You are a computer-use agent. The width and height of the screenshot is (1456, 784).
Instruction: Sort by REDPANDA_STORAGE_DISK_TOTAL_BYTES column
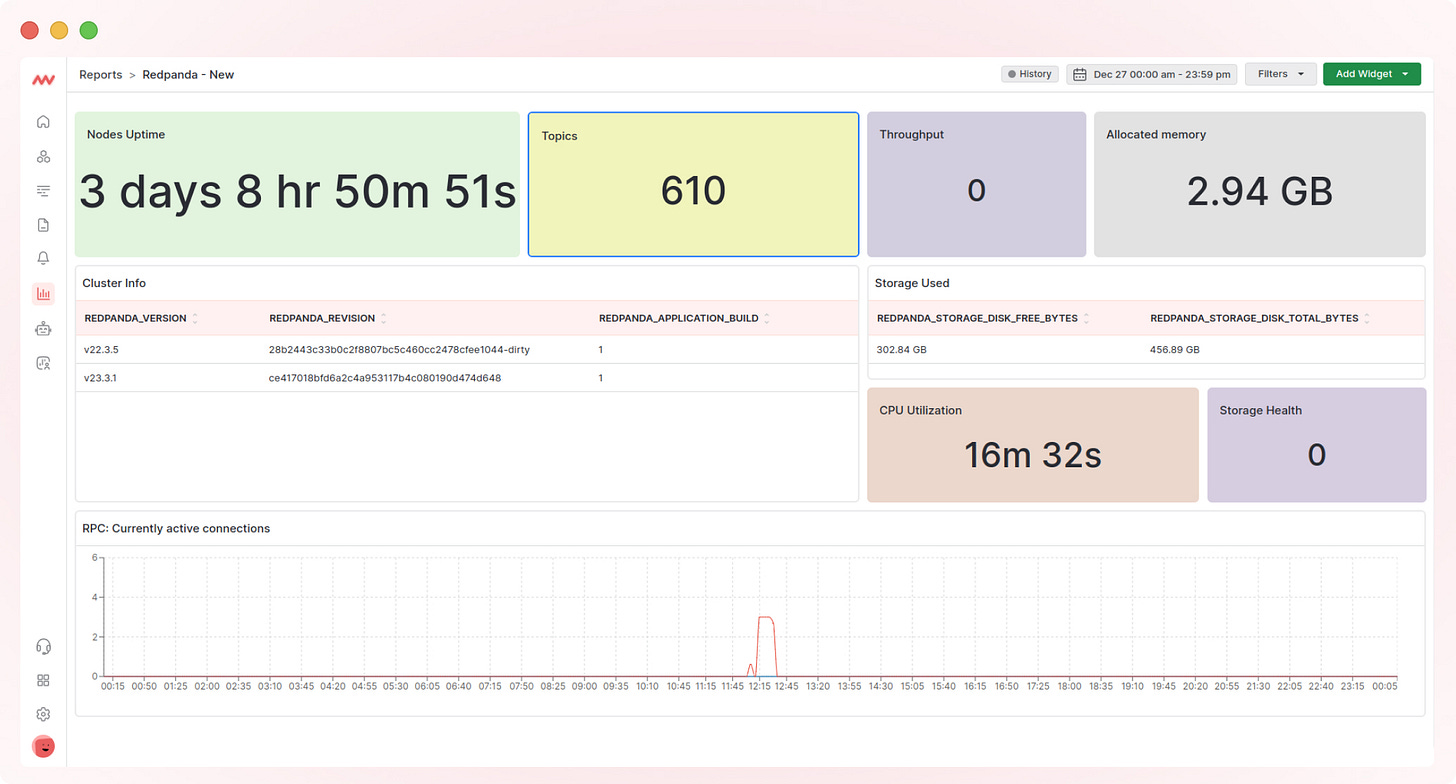tap(1260, 318)
